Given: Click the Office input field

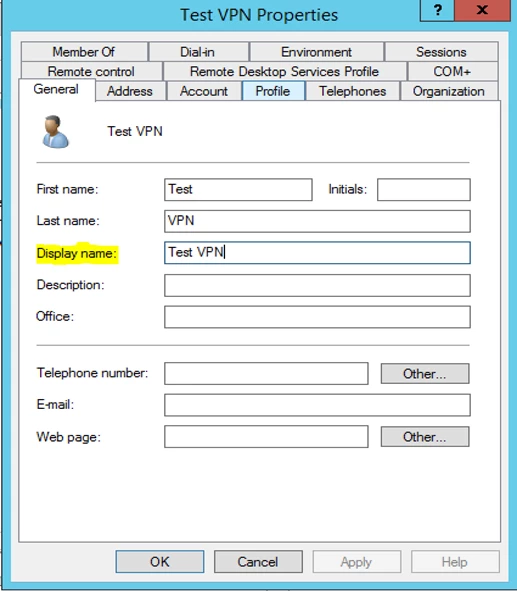Looking at the screenshot, I should click(x=317, y=317).
